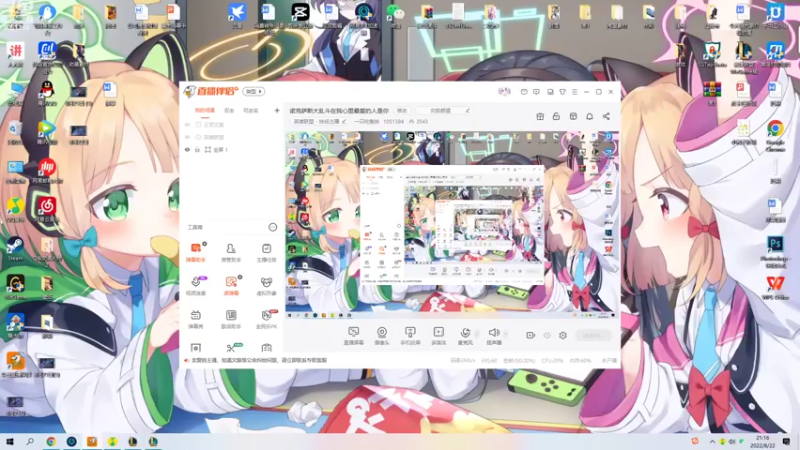Open settings gear beside the start-live button
The width and height of the screenshot is (800, 450).
pyautogui.click(x=563, y=335)
